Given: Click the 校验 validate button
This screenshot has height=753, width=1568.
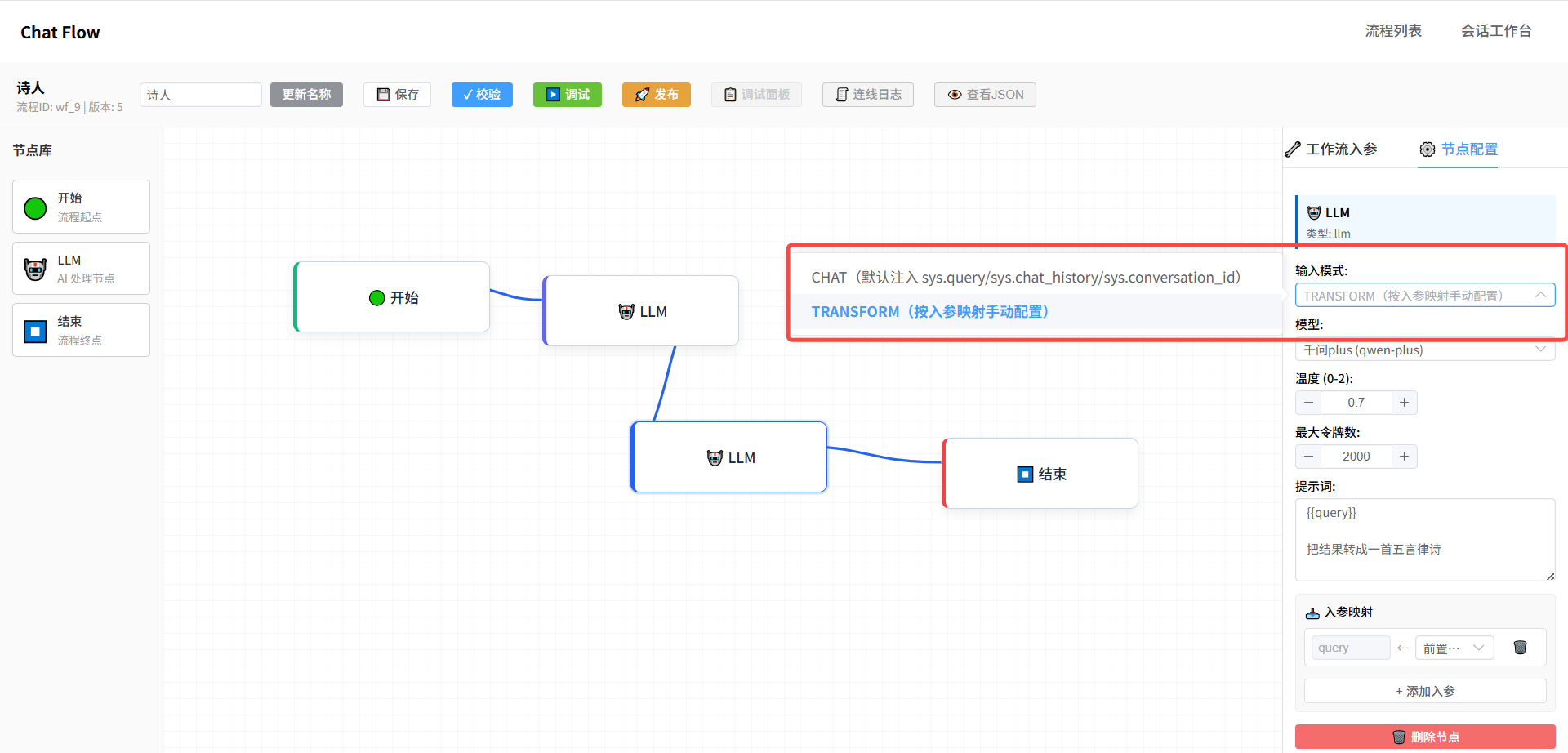Looking at the screenshot, I should pyautogui.click(x=482, y=95).
